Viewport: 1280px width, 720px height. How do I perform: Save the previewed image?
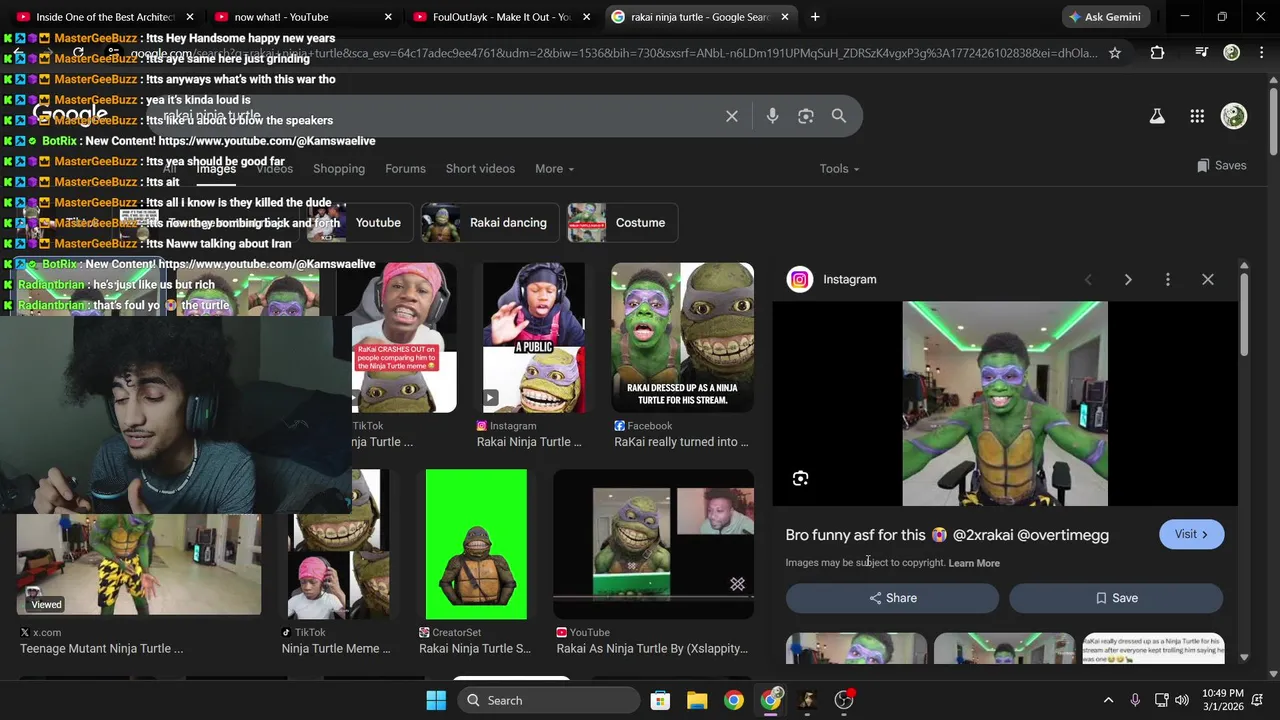(x=1116, y=598)
